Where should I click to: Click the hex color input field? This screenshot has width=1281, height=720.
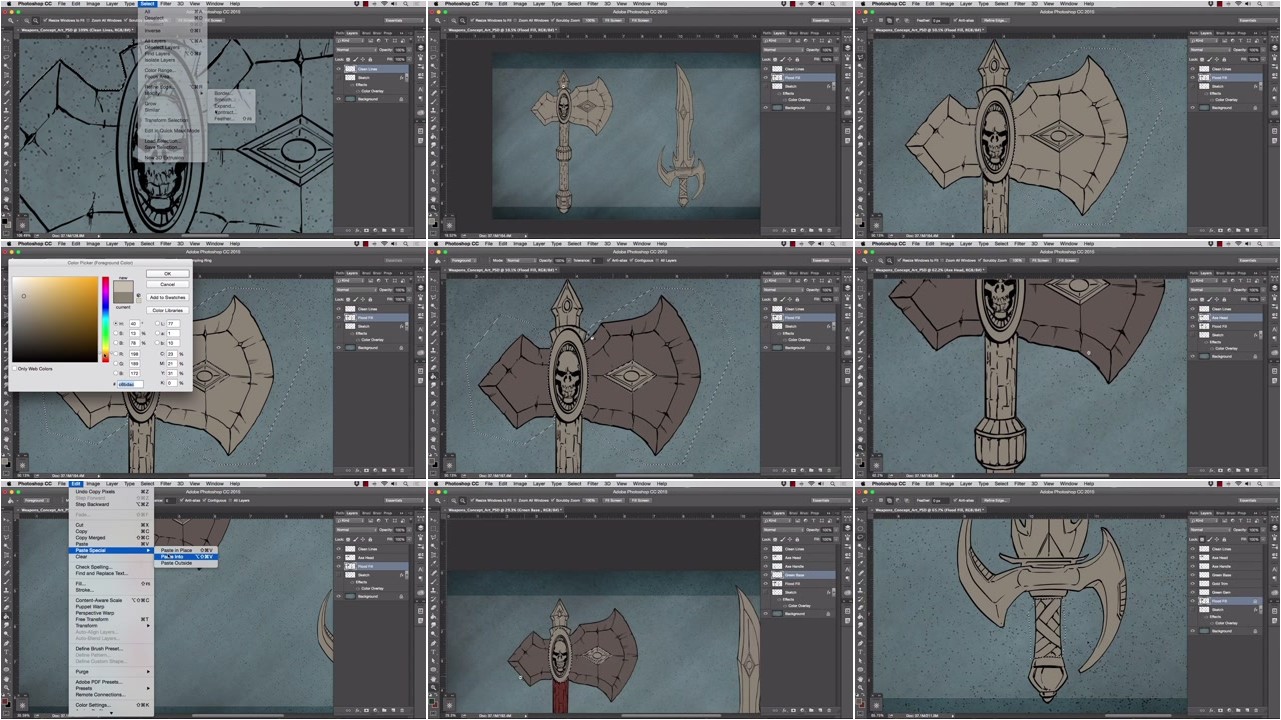[x=130, y=384]
